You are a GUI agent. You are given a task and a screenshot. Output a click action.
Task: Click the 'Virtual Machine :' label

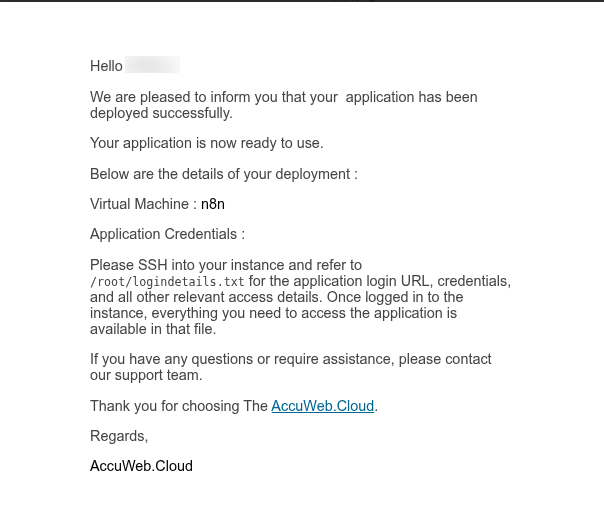point(144,204)
